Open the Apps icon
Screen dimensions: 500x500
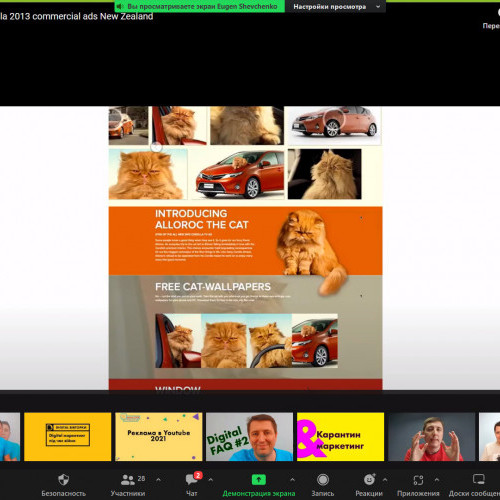point(418,480)
